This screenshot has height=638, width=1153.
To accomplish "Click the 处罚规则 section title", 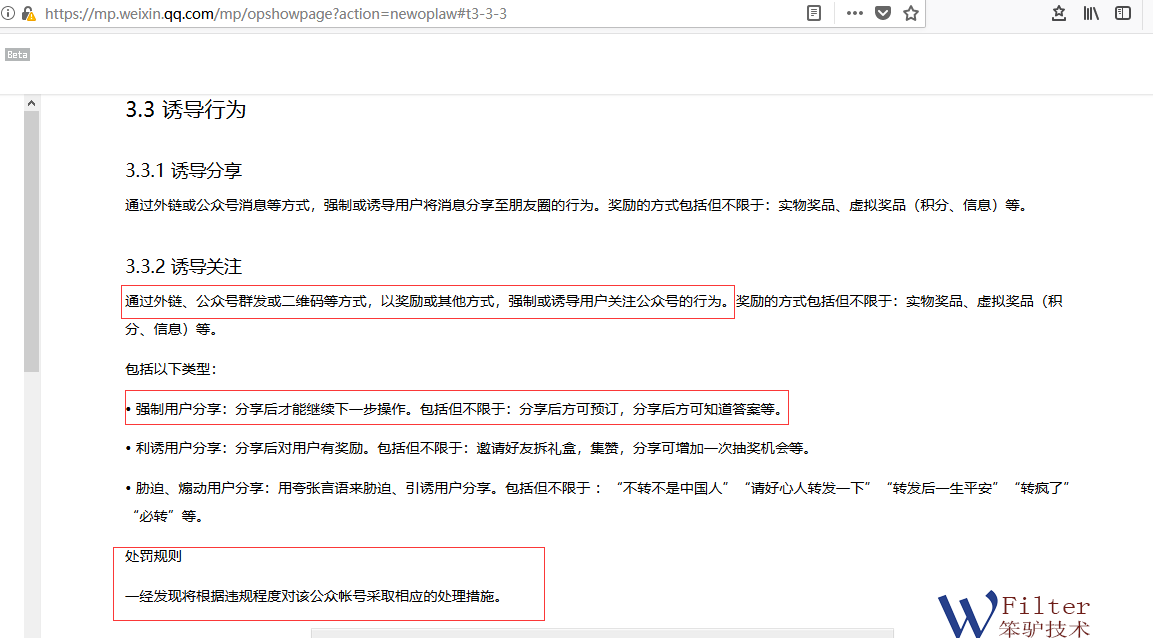I will pos(153,556).
